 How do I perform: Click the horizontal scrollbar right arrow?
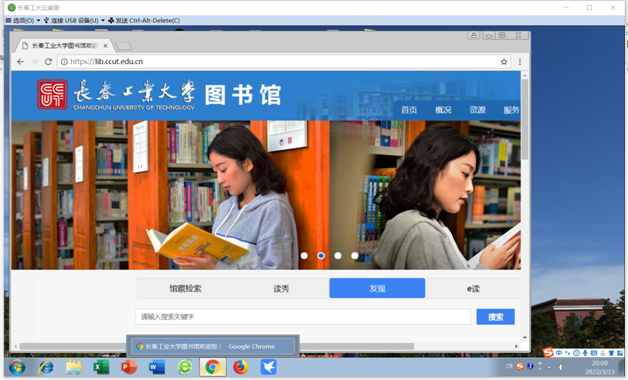pyautogui.click(x=516, y=346)
